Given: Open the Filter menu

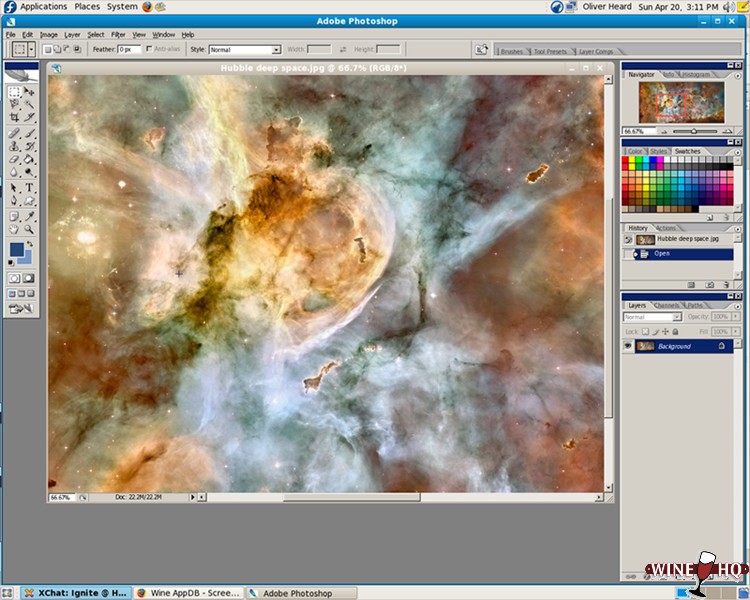Looking at the screenshot, I should (118, 34).
